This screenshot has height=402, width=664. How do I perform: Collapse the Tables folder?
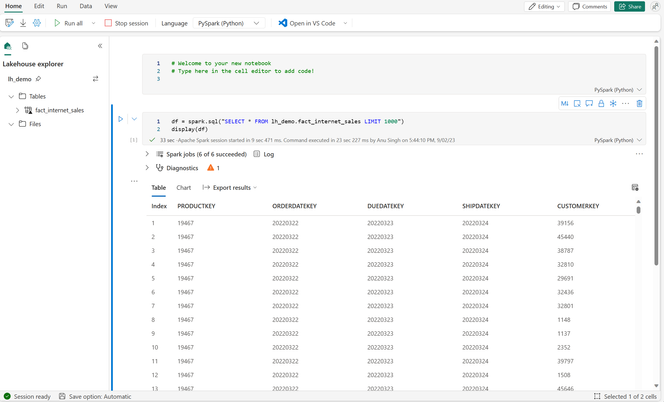(x=11, y=97)
